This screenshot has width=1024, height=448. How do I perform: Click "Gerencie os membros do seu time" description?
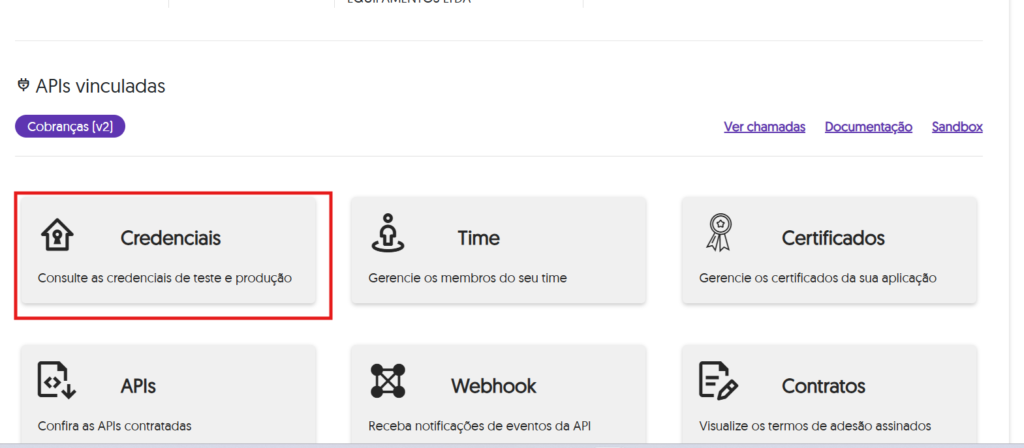467,278
